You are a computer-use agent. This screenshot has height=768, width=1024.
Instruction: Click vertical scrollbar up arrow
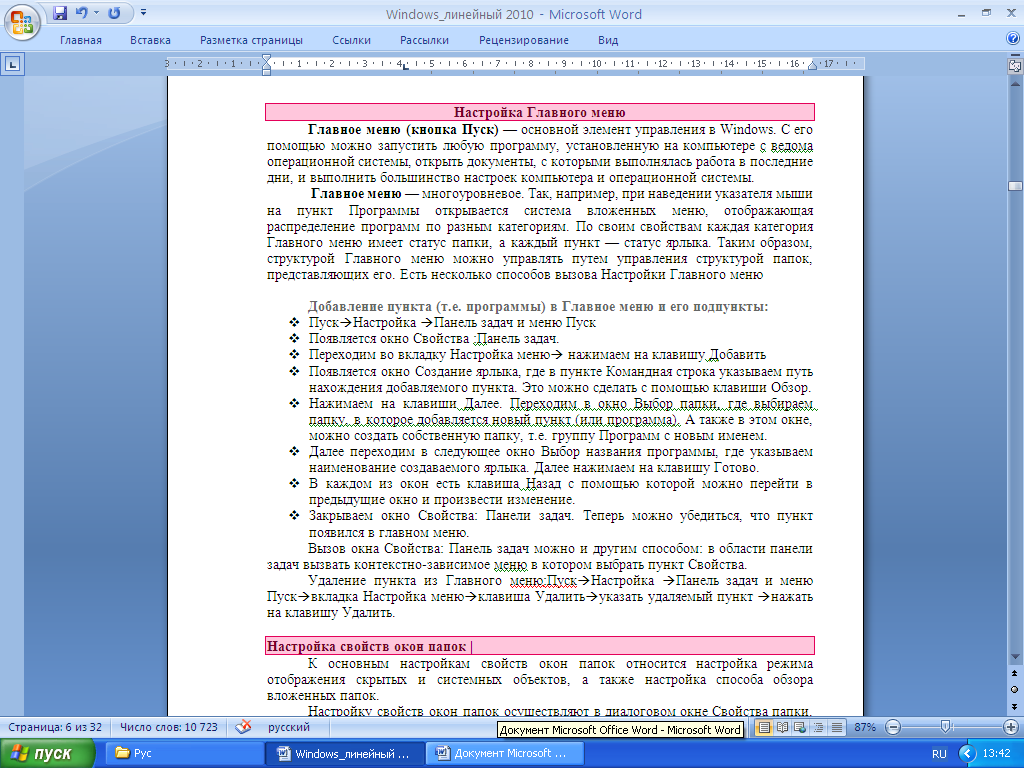[1015, 84]
